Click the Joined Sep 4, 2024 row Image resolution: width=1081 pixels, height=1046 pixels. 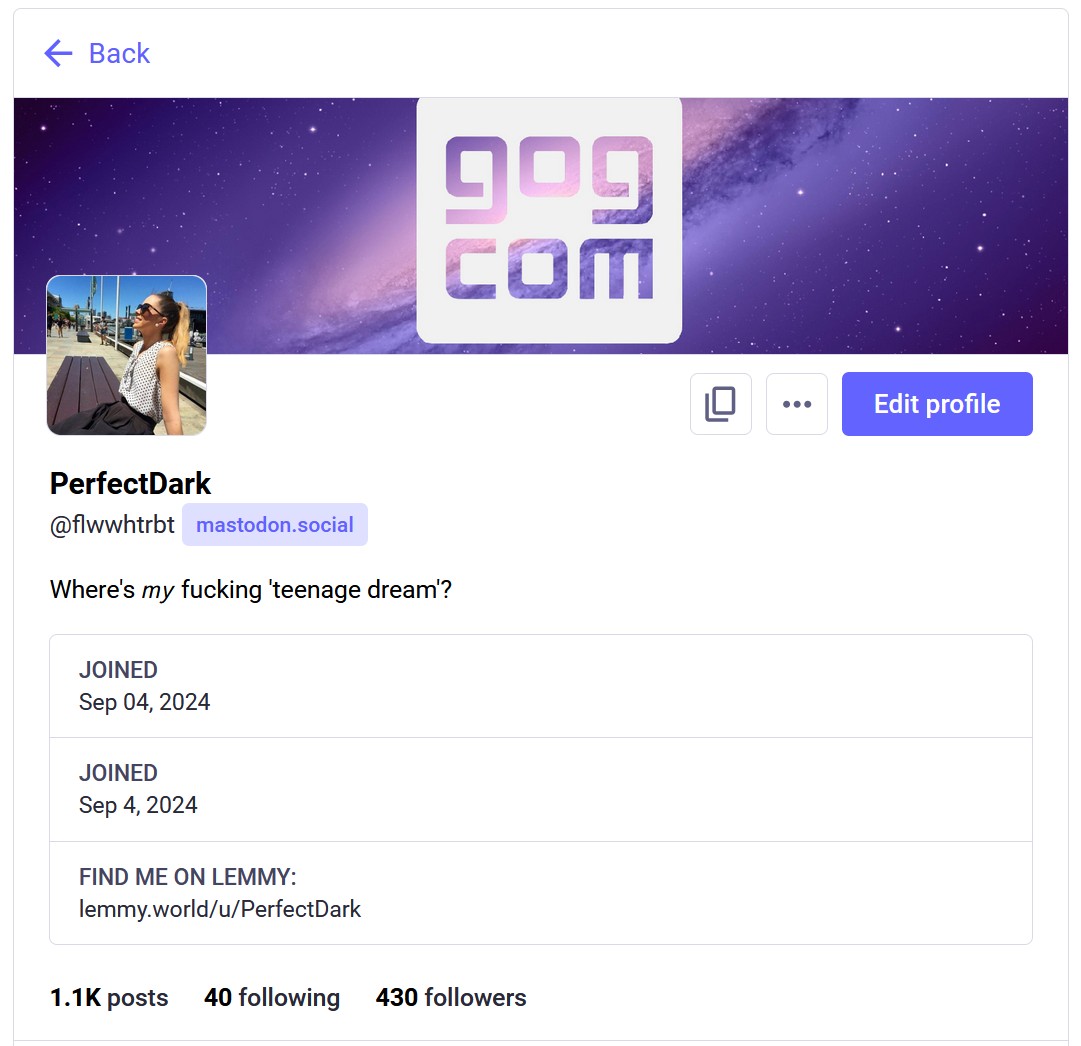540,789
